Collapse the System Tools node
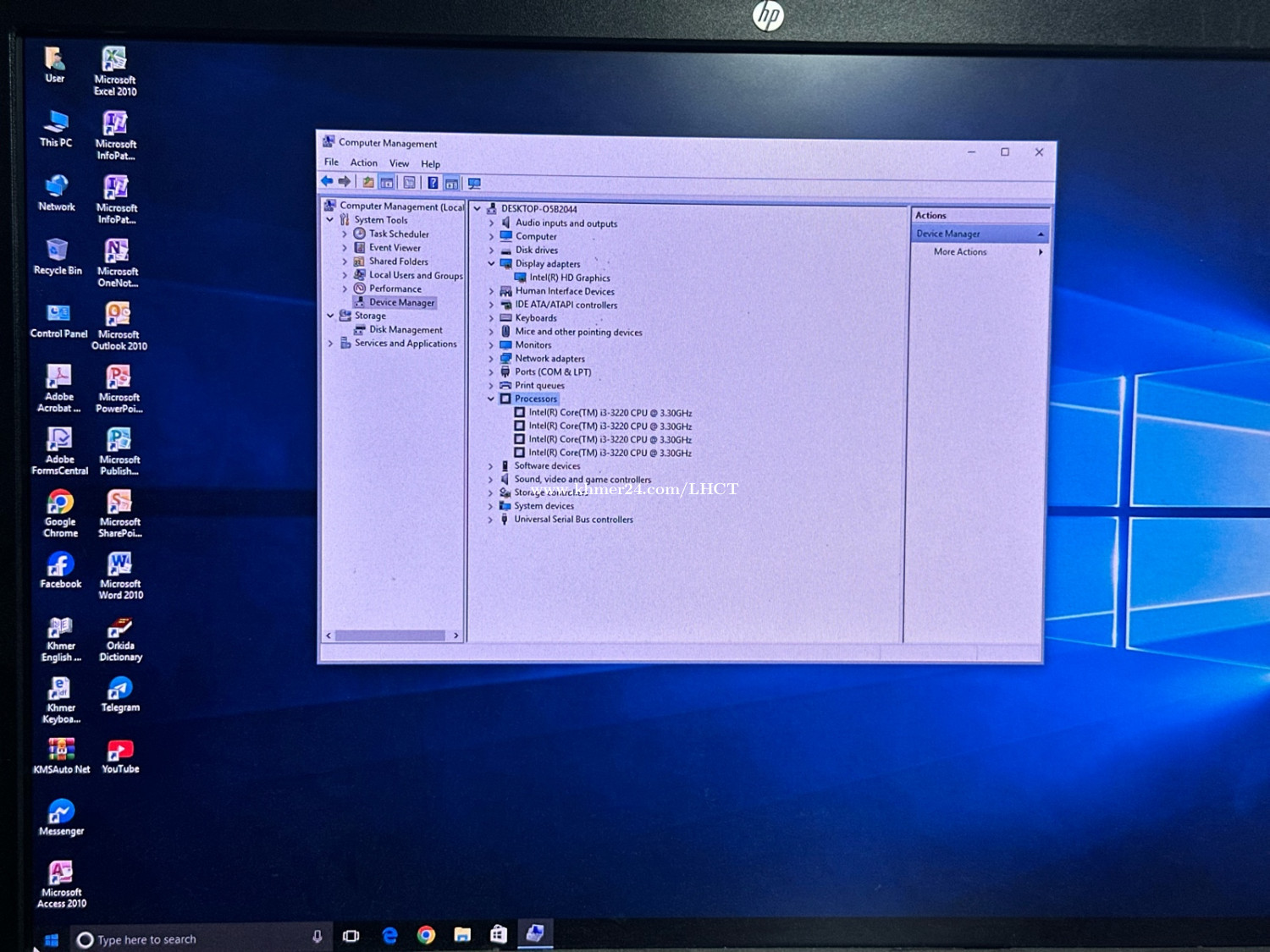1270x952 pixels. (330, 220)
